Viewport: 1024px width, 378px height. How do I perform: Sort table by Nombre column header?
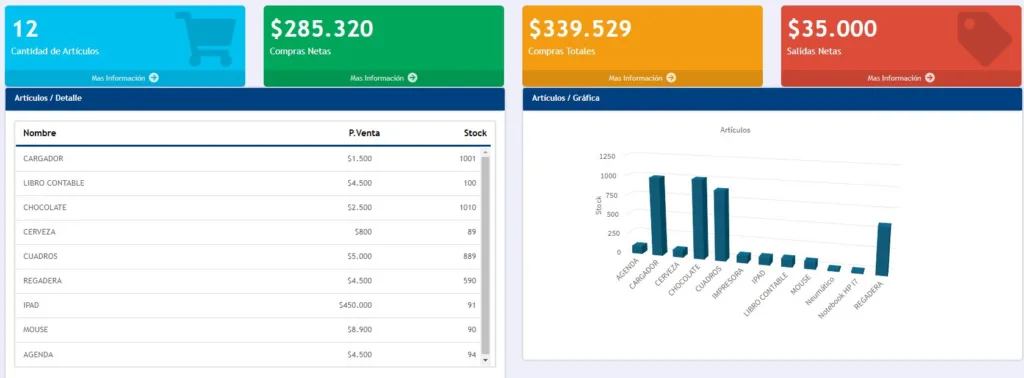coord(40,133)
